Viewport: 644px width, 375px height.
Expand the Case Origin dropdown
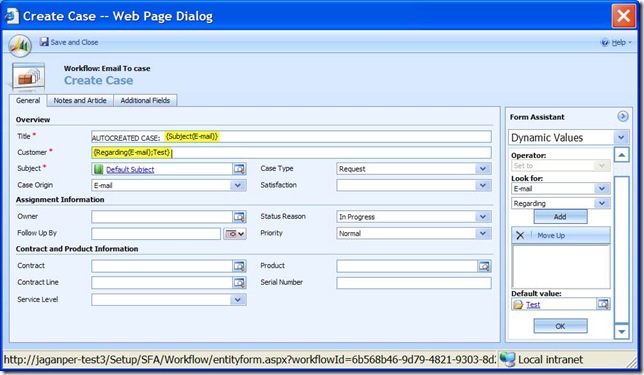pyautogui.click(x=238, y=185)
